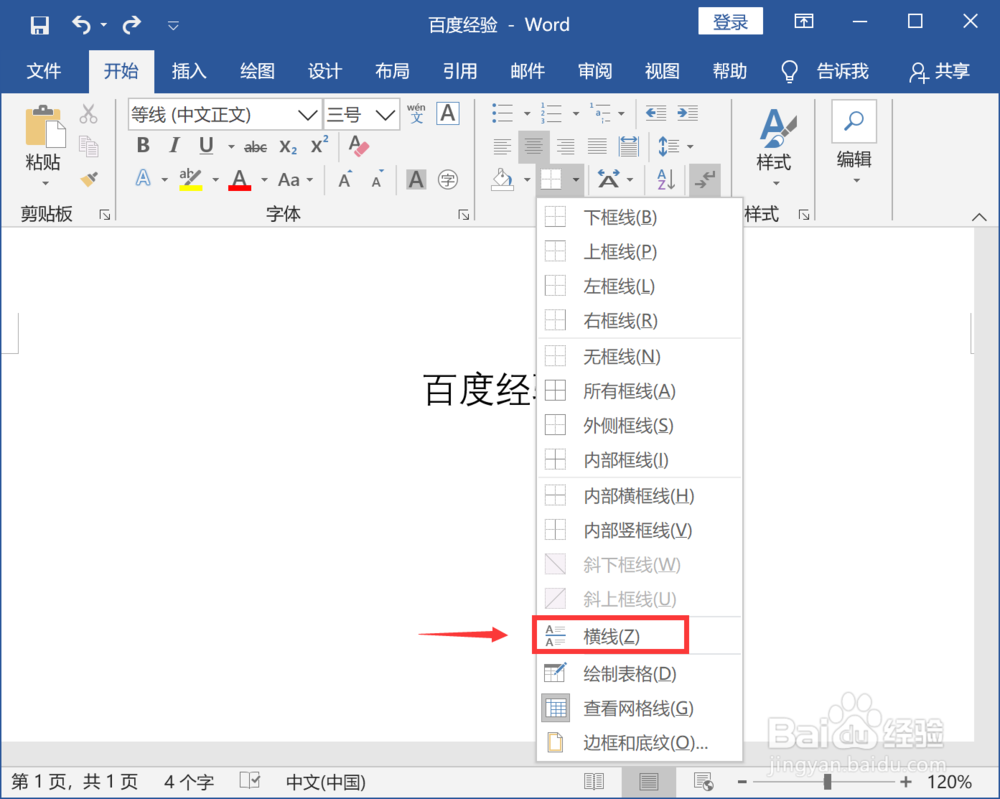Collapse the ribbon with chevron
The height and width of the screenshot is (799, 1000).
(979, 217)
